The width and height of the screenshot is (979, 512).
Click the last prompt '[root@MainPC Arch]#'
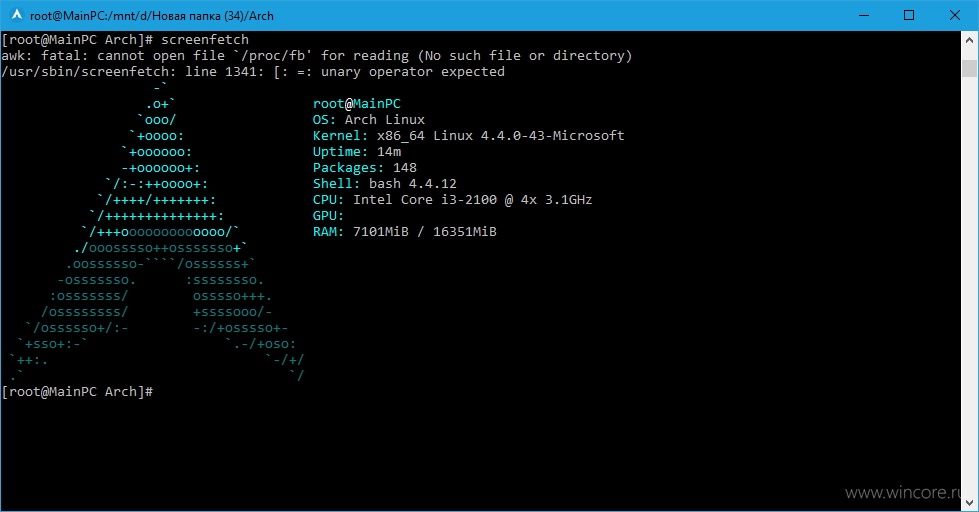(x=77, y=392)
